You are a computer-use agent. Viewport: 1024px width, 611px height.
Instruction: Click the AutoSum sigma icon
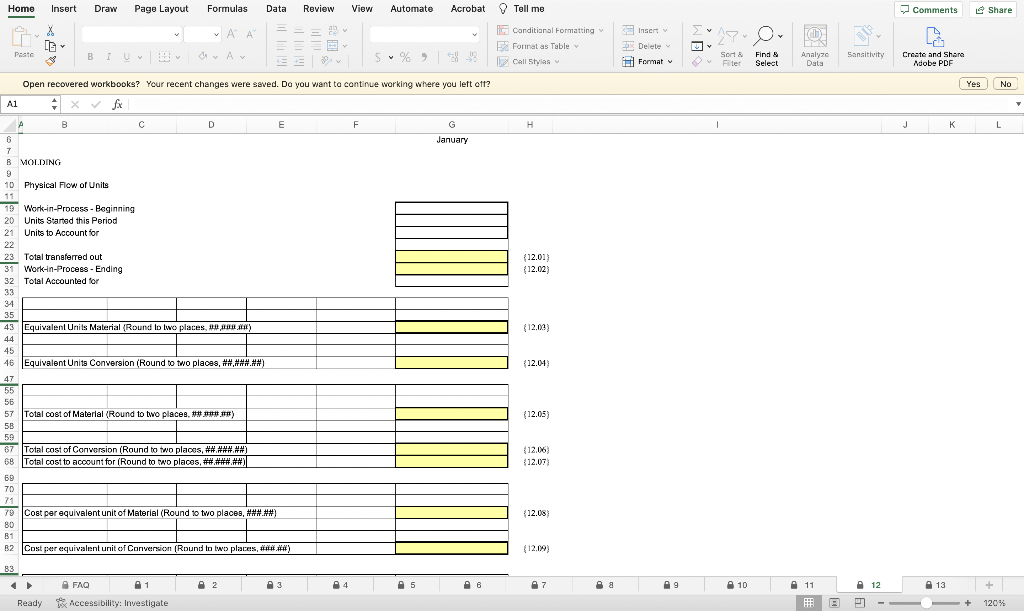point(697,30)
